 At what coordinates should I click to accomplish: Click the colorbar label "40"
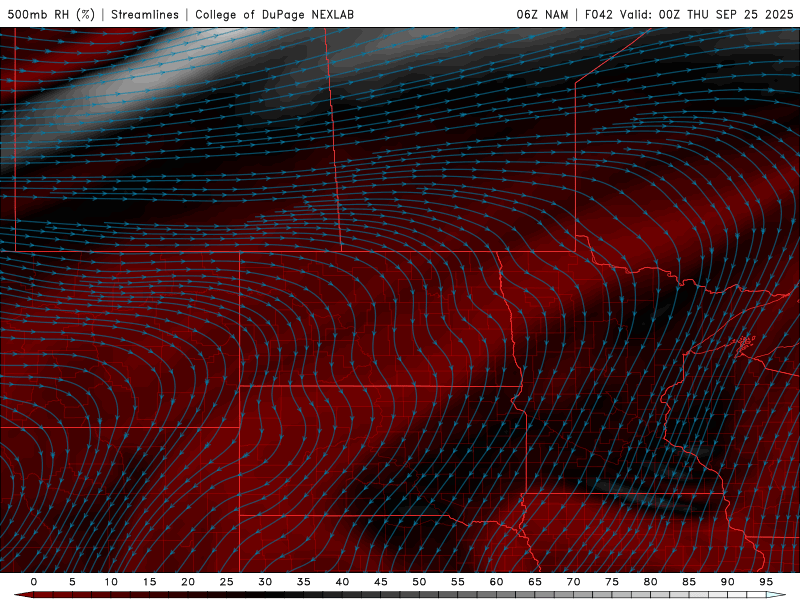[342, 582]
